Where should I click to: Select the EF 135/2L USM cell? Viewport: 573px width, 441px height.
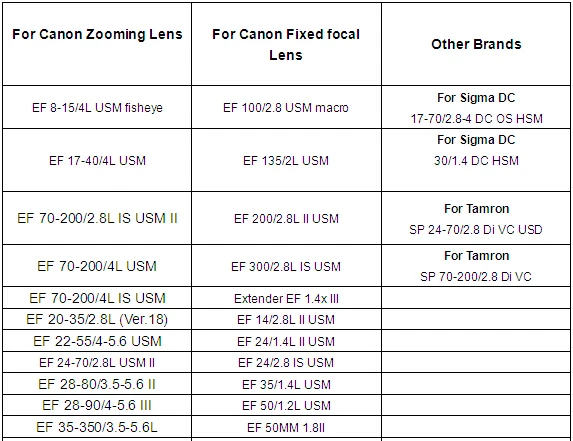click(286, 161)
